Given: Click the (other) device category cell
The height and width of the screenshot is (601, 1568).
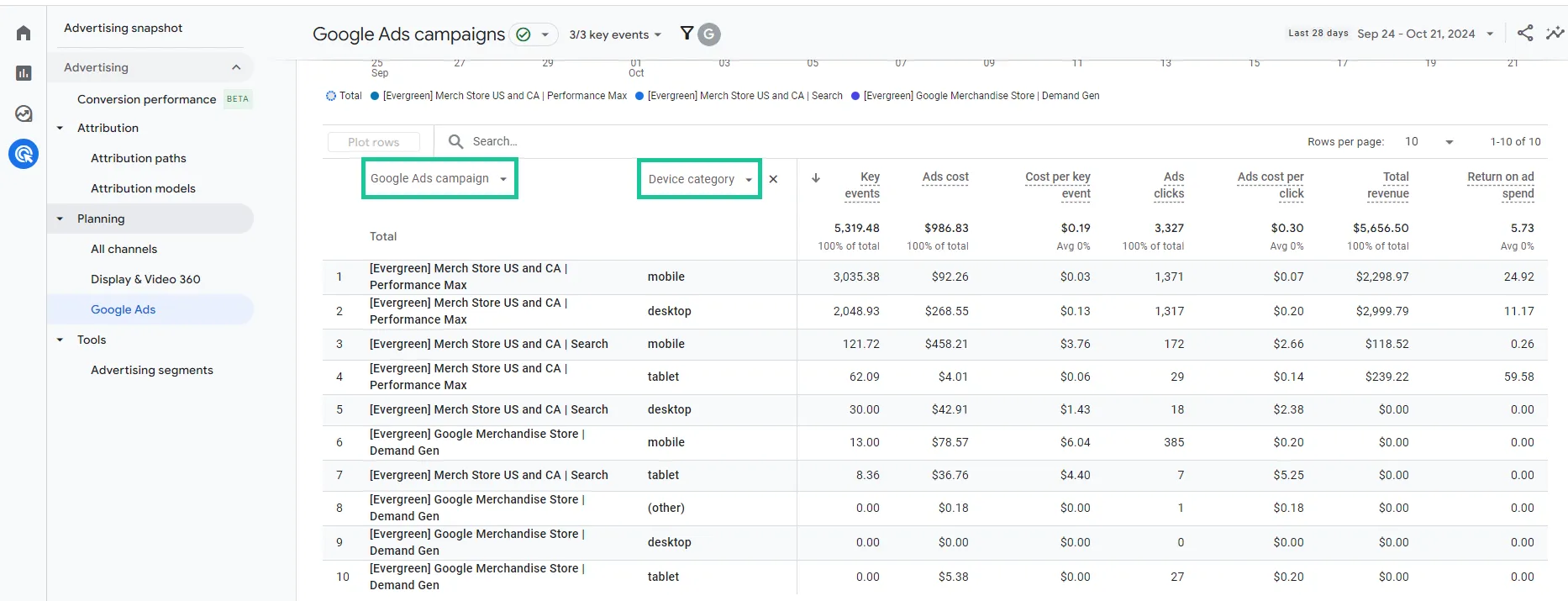Looking at the screenshot, I should click(x=666, y=508).
